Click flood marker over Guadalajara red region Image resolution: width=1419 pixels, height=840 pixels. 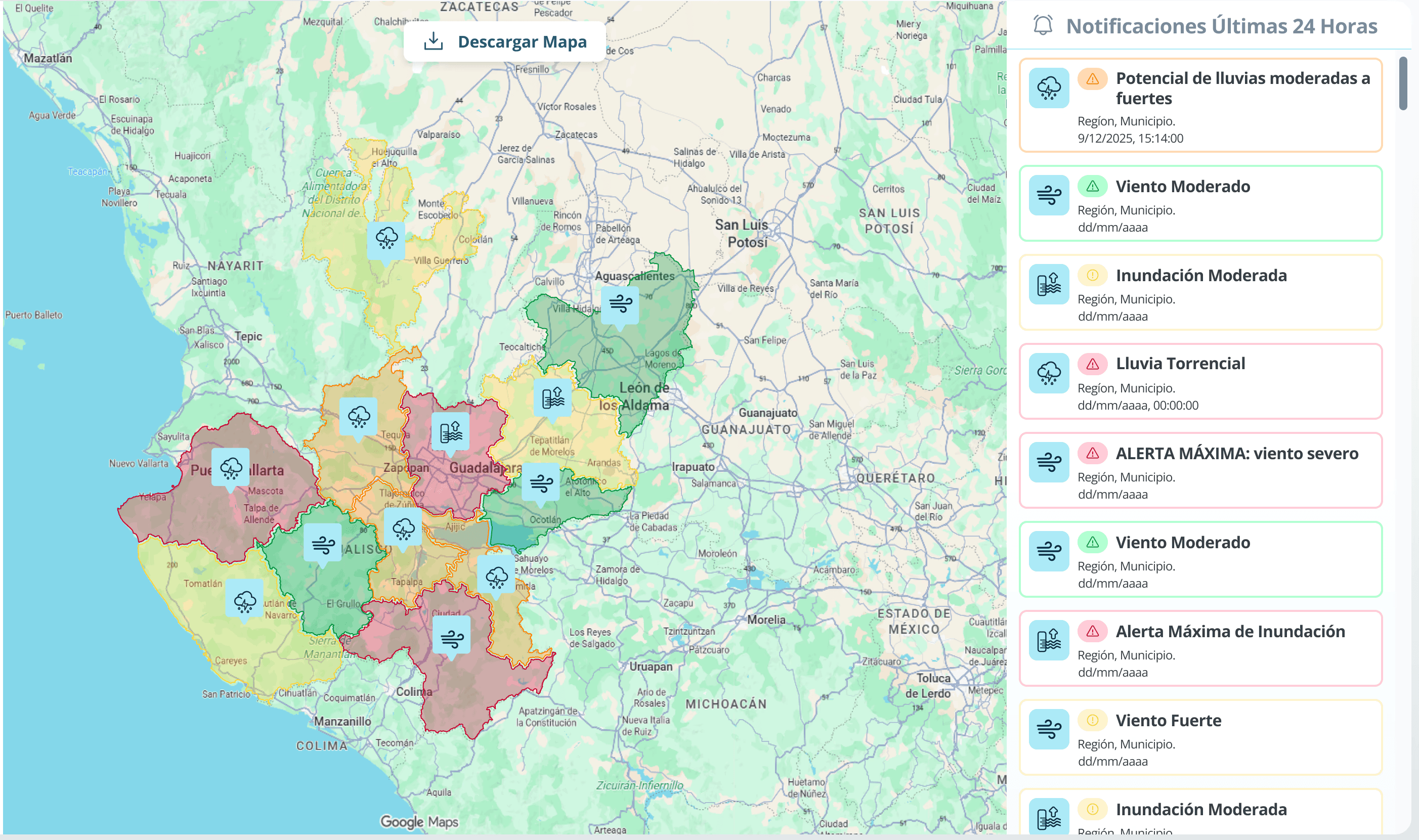pyautogui.click(x=451, y=432)
